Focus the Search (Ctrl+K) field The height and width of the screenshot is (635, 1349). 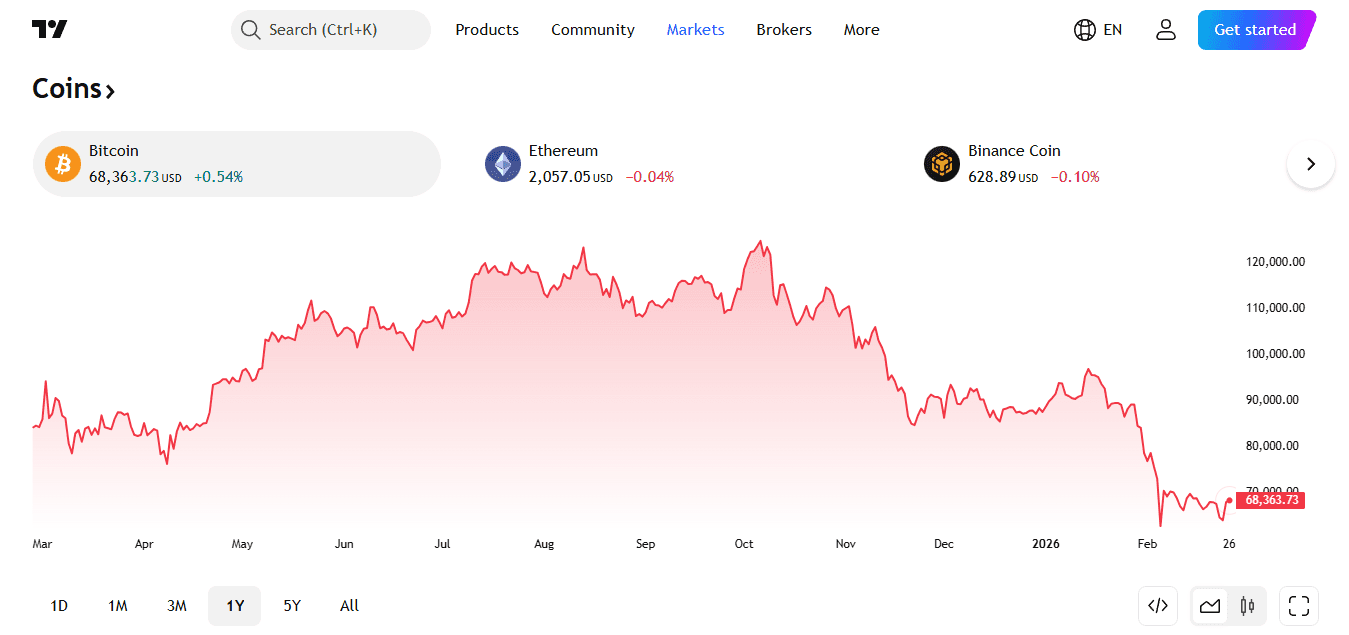(331, 30)
